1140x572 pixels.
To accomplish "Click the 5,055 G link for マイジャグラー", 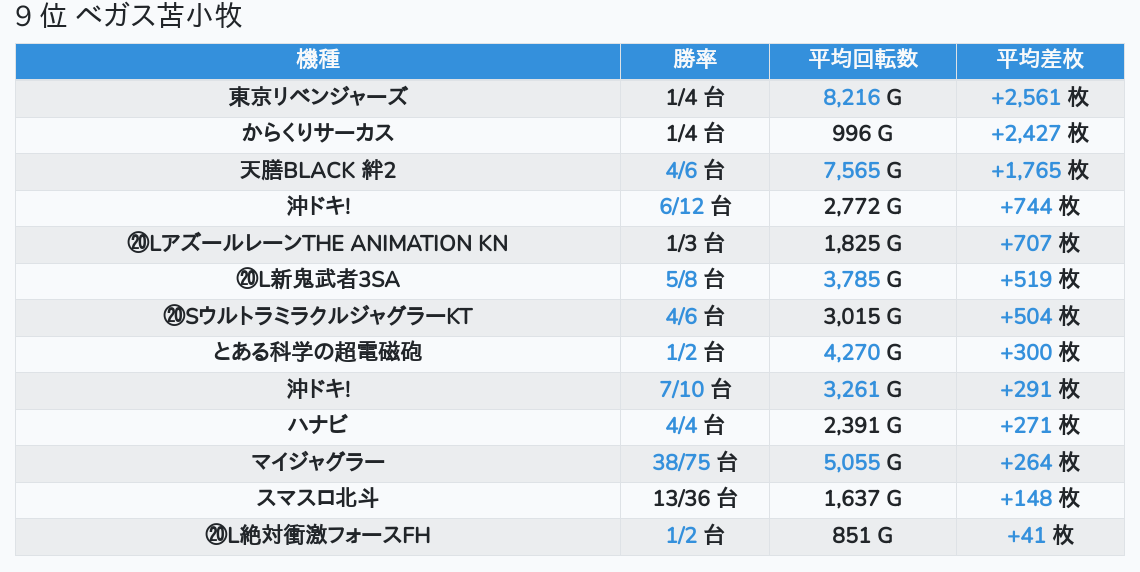I will click(x=852, y=462).
